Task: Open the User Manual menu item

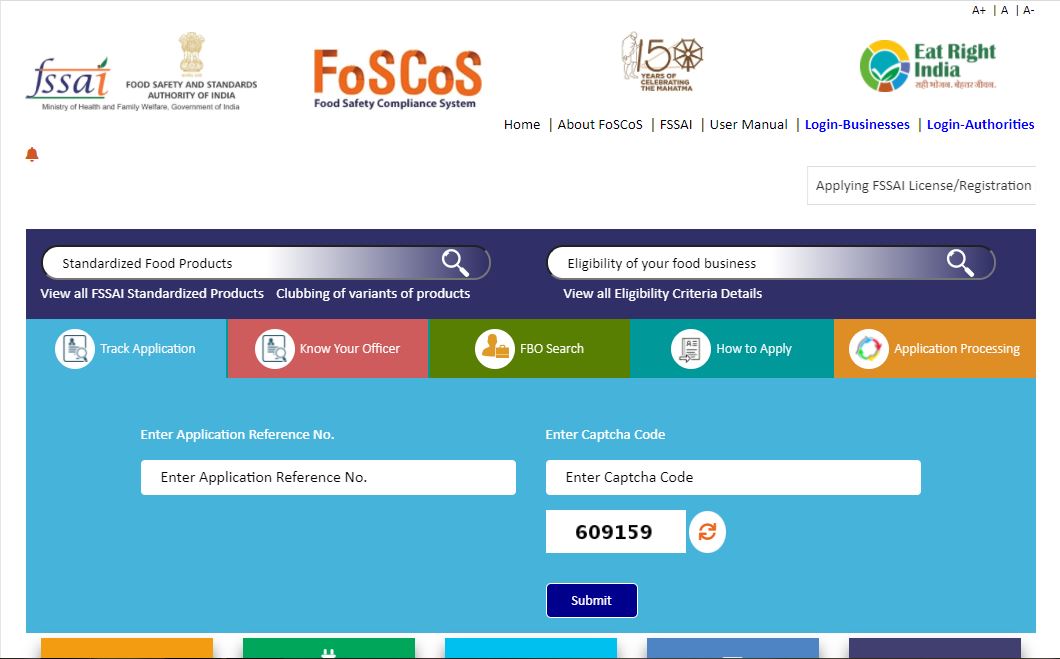Action: pos(748,124)
